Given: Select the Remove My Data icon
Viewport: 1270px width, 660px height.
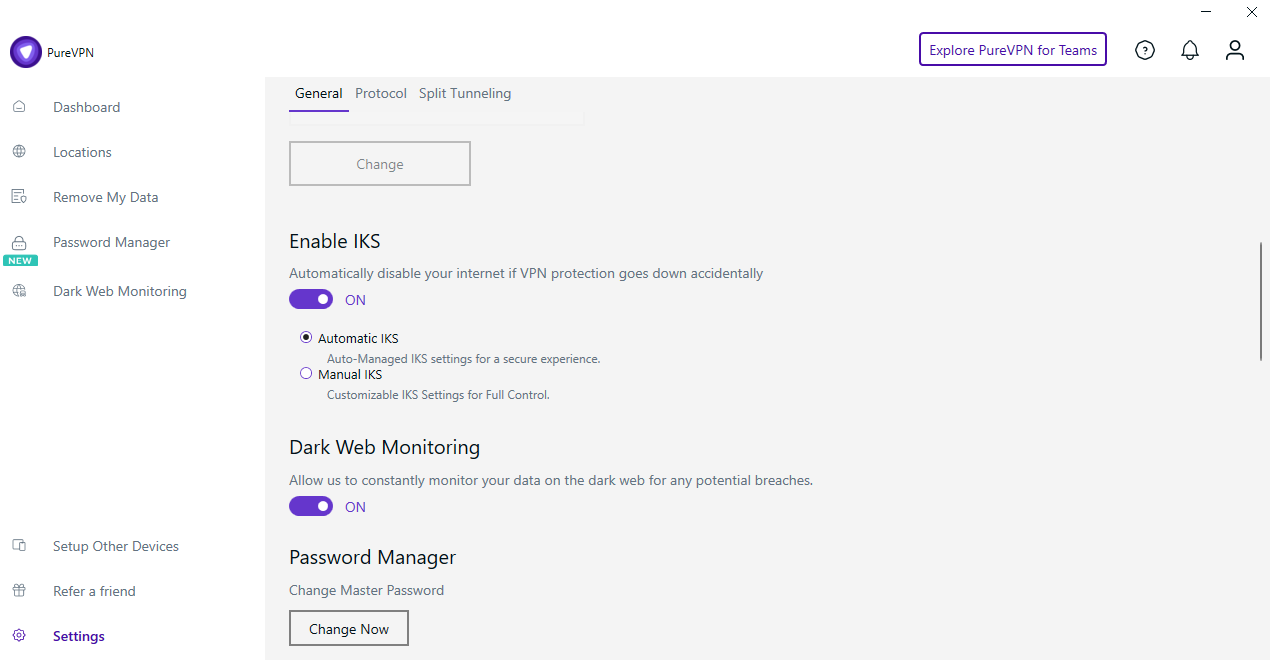Looking at the screenshot, I should [x=20, y=196].
